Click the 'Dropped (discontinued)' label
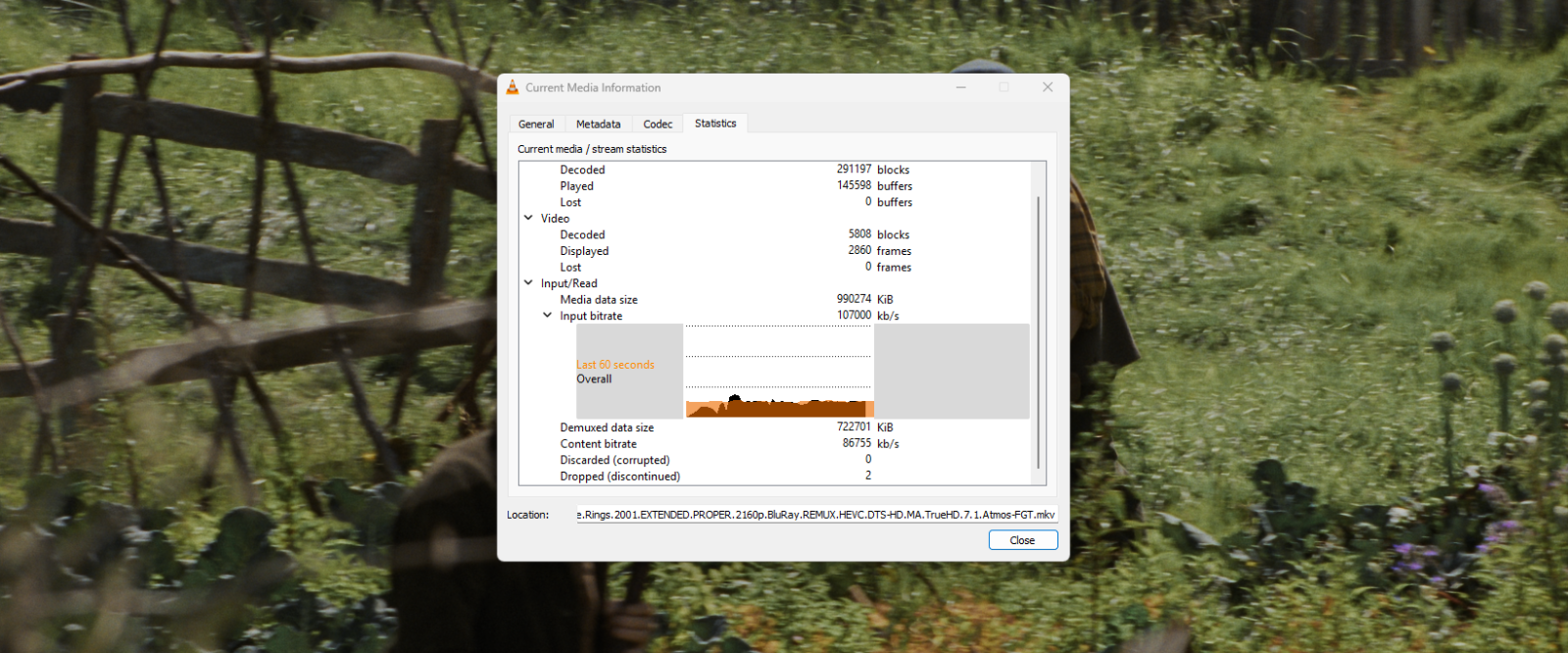 (x=619, y=477)
